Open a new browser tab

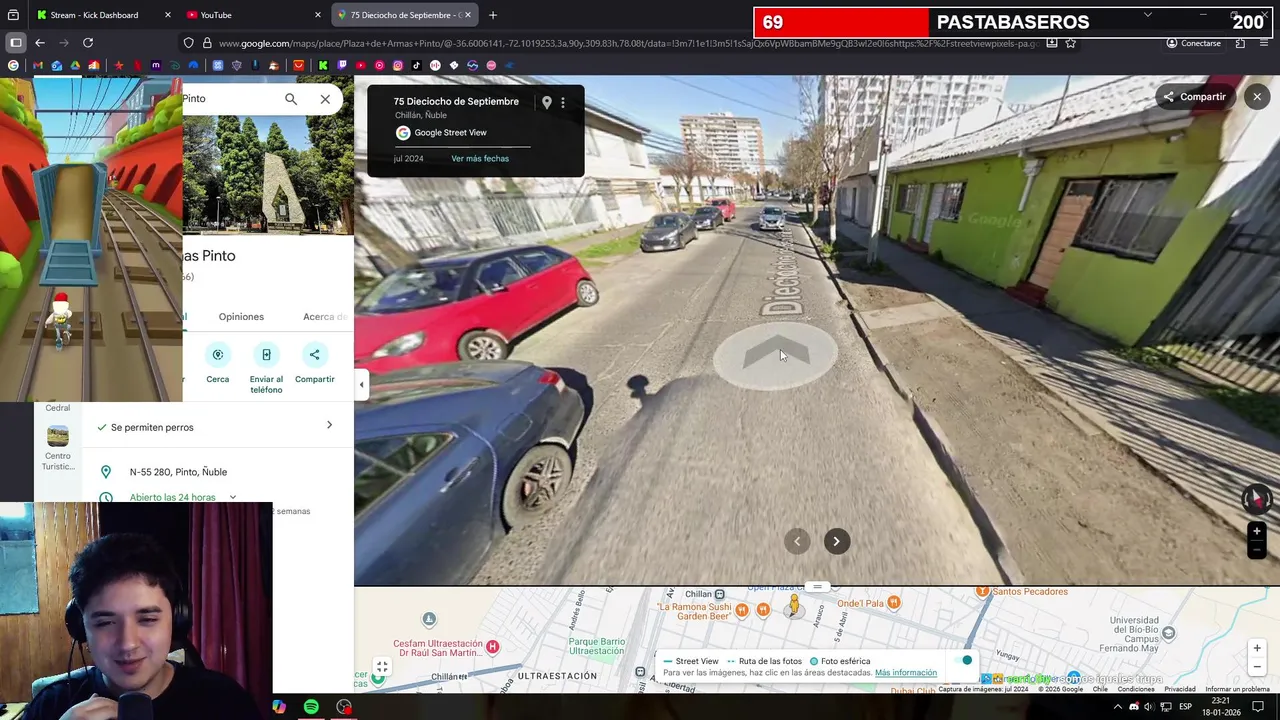pos(492,15)
